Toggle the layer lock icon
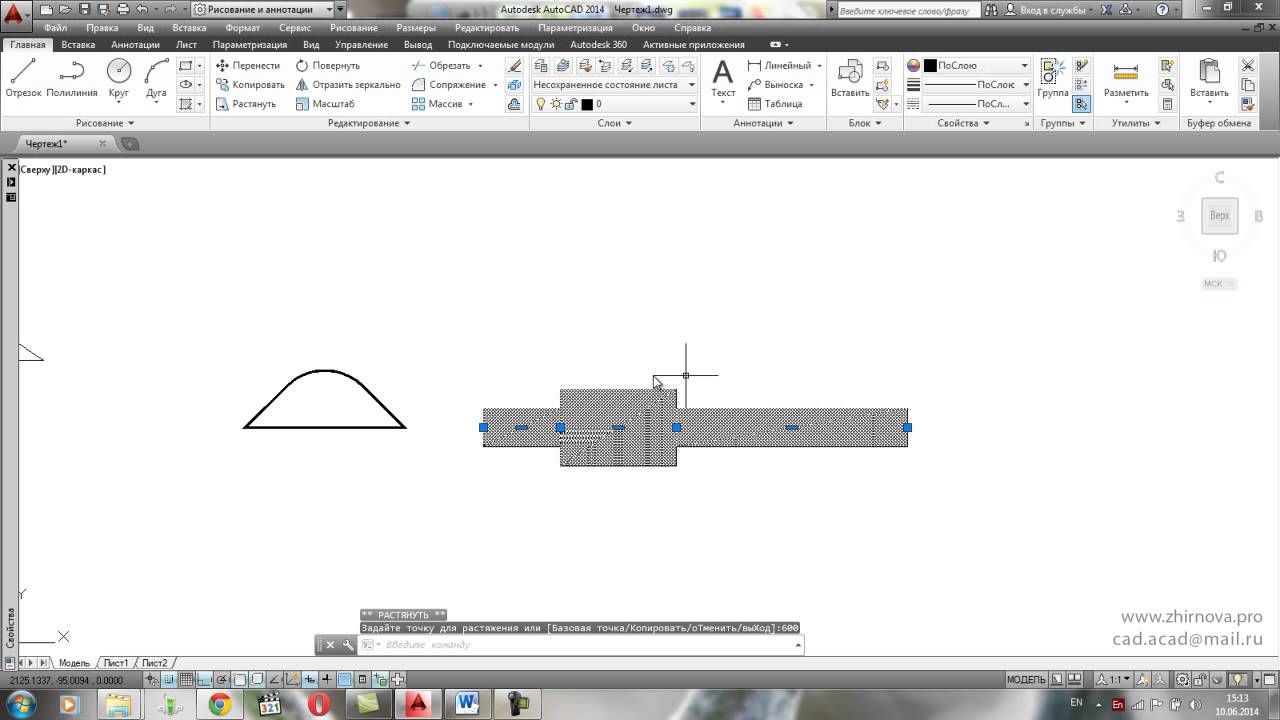 coord(571,104)
